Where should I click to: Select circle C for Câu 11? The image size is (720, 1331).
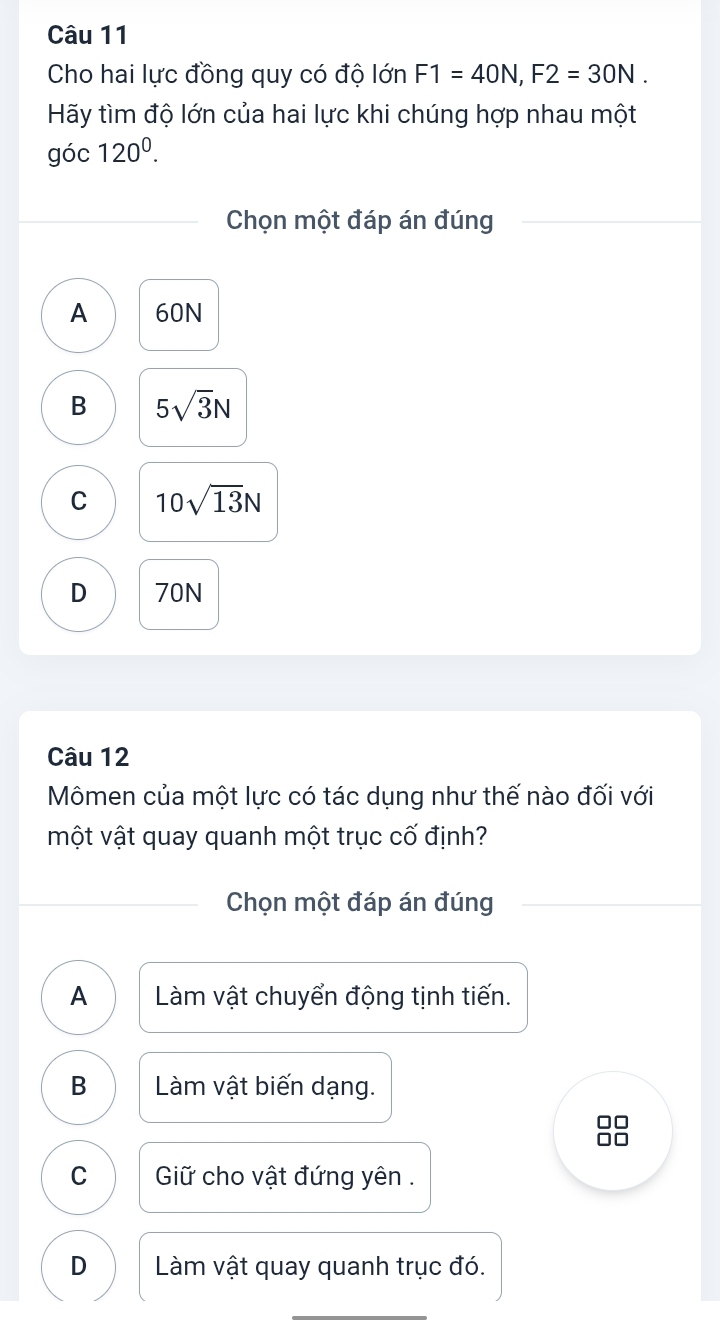point(79,502)
